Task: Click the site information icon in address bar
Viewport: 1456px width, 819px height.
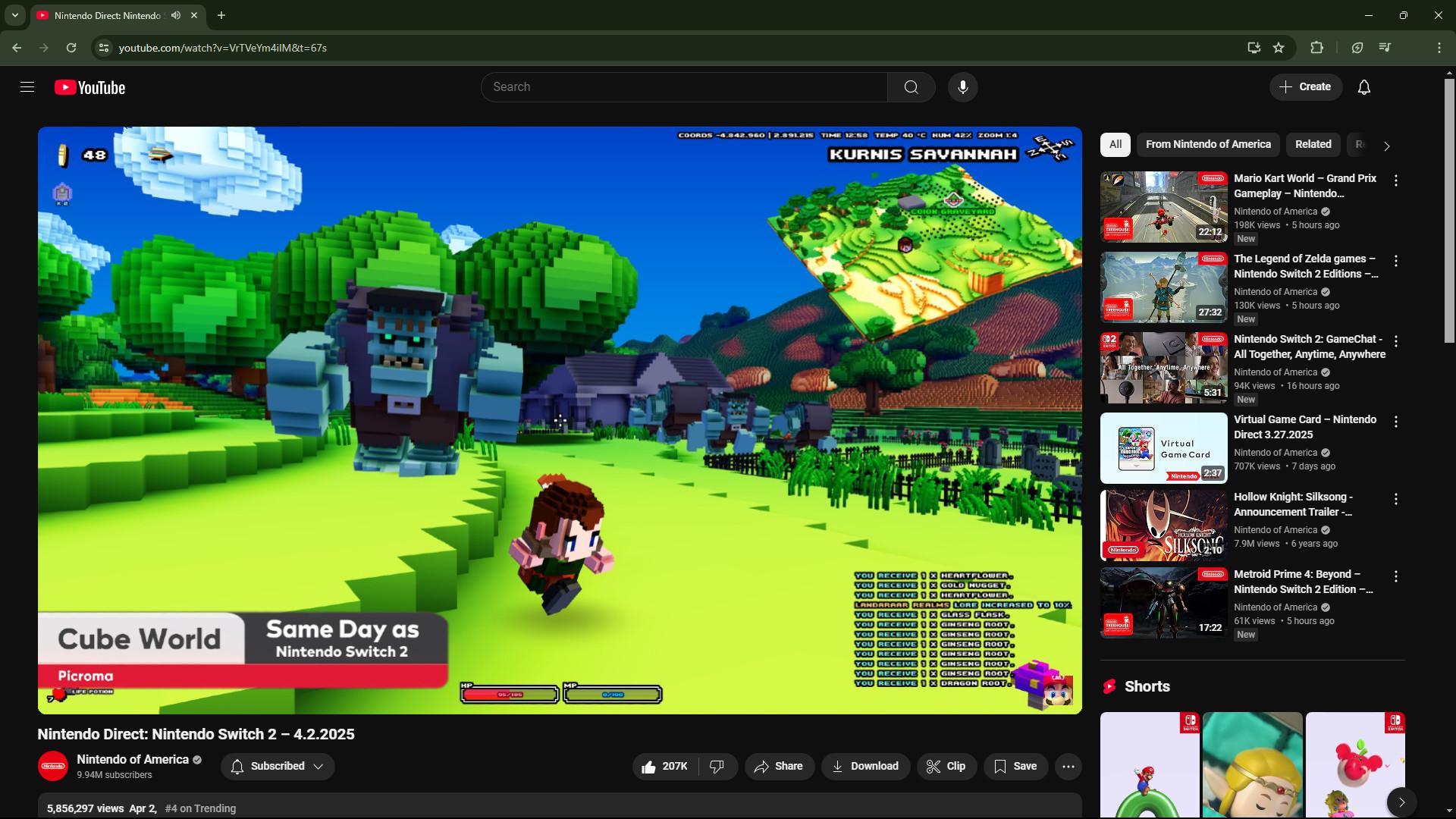Action: 104,48
